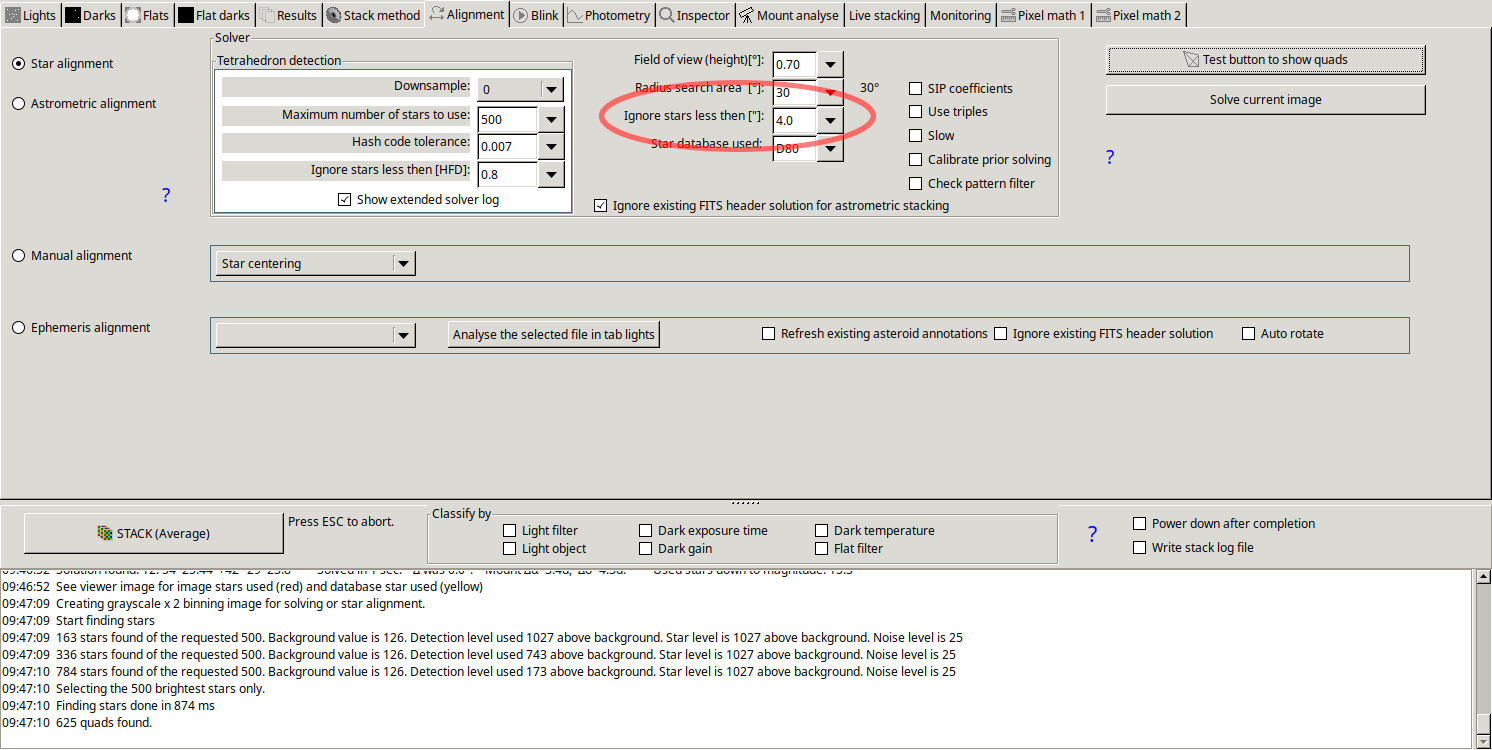Image resolution: width=1492 pixels, height=750 pixels.
Task: Switch to the Flat darks tab
Action: pyautogui.click(x=213, y=15)
